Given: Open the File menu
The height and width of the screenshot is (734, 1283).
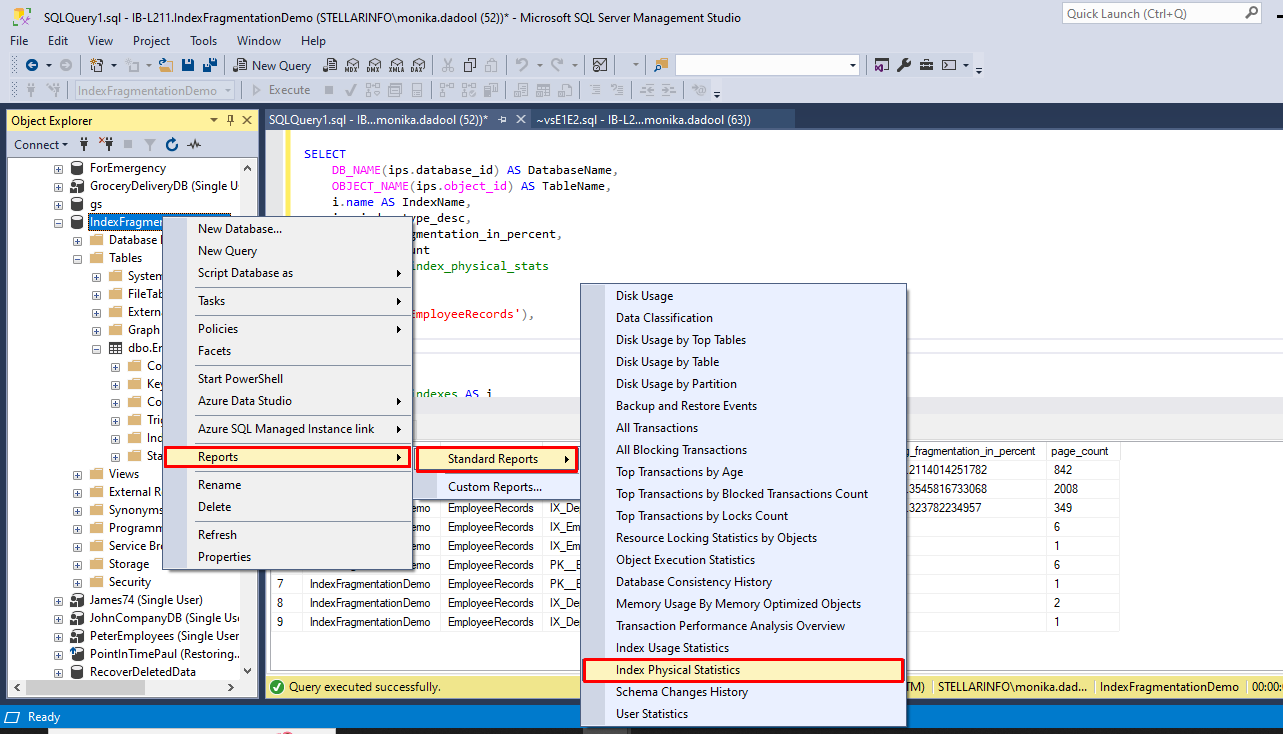Looking at the screenshot, I should pos(19,41).
